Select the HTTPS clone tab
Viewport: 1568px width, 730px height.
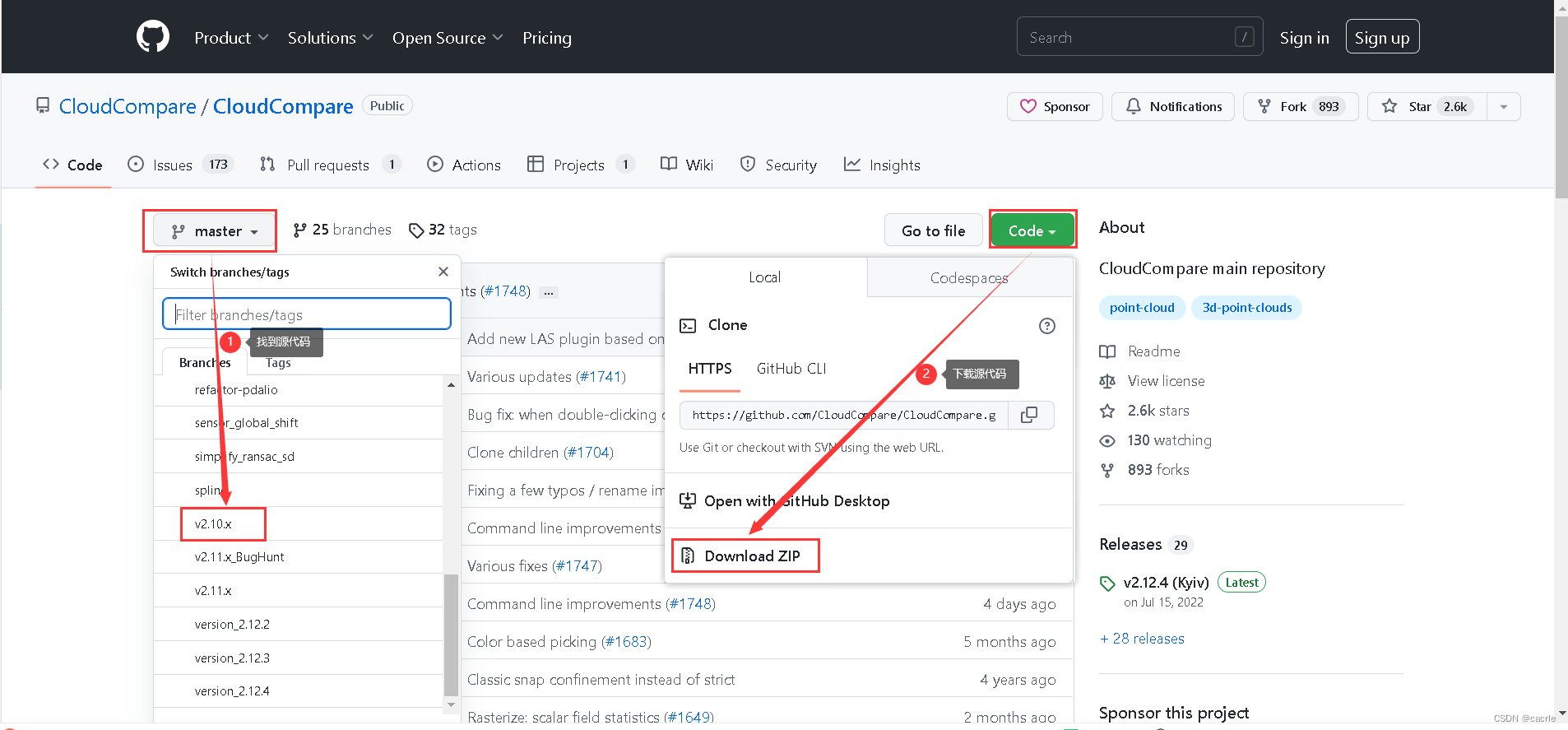click(x=710, y=369)
